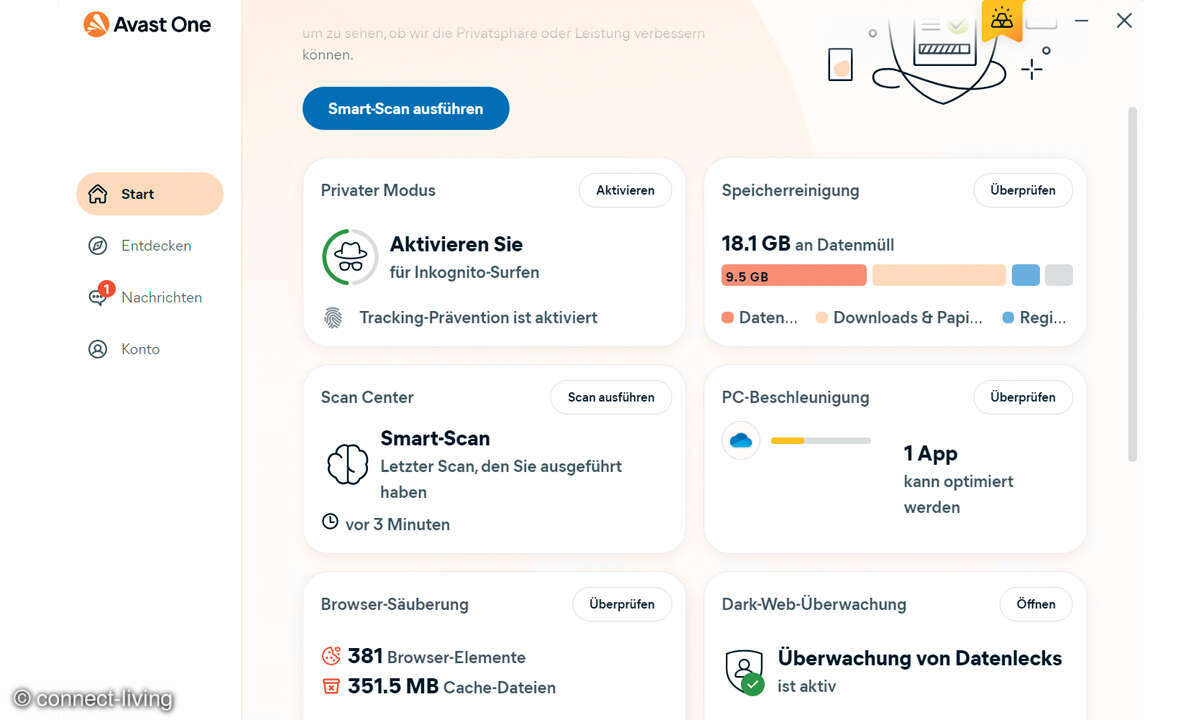1200x720 pixels.
Task: Click the fingerprint tracking prevention icon
Action: click(333, 318)
